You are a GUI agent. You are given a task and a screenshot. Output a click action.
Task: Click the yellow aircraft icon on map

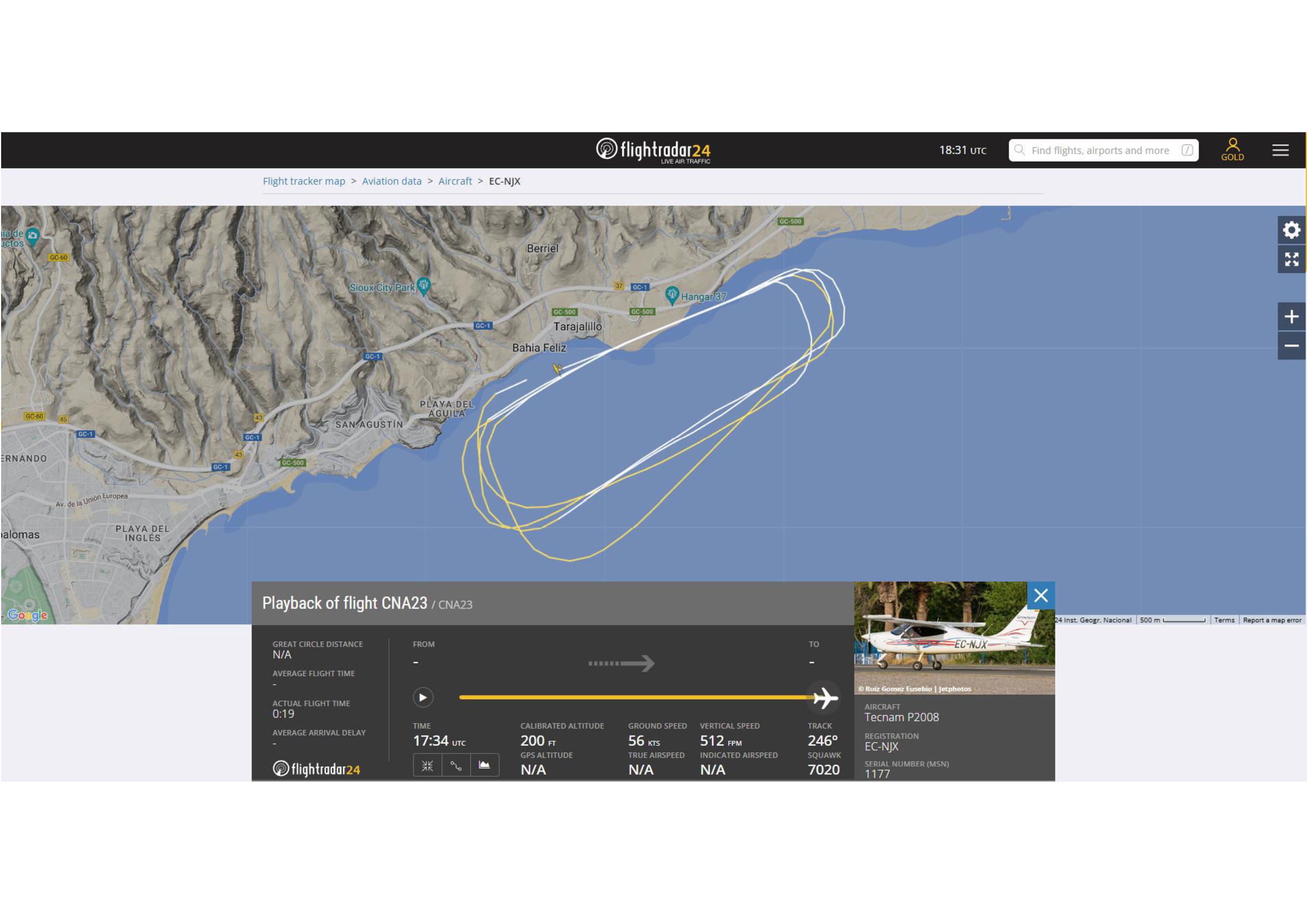click(557, 369)
